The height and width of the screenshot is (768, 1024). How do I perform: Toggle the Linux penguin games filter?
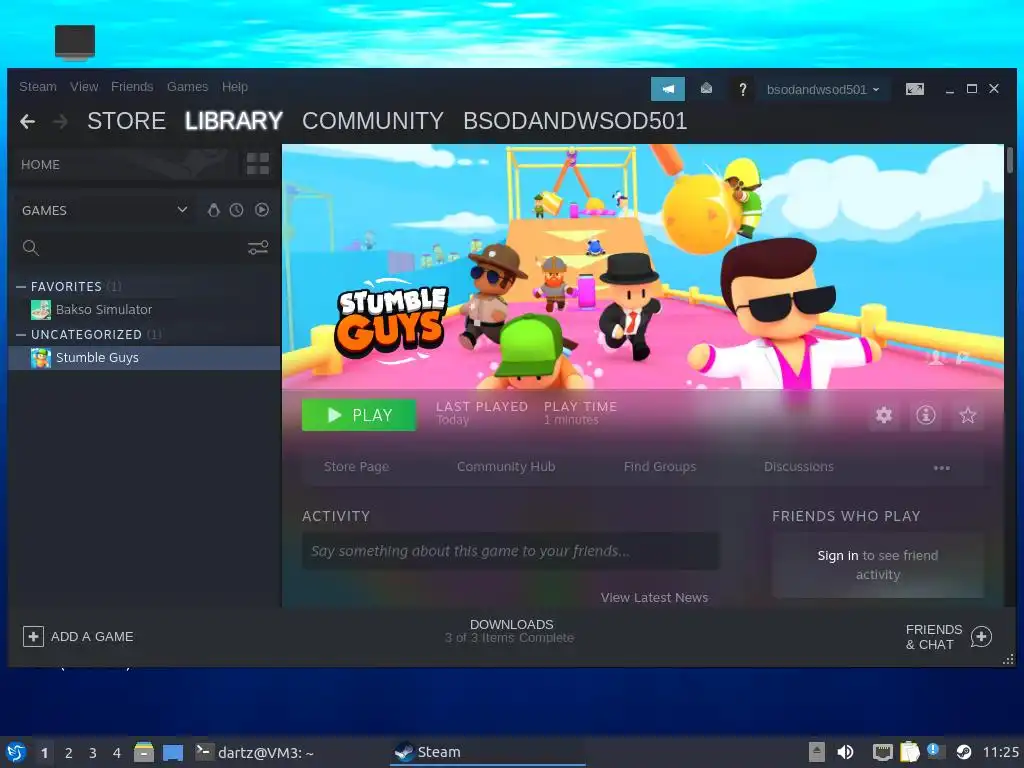pyautogui.click(x=213, y=210)
